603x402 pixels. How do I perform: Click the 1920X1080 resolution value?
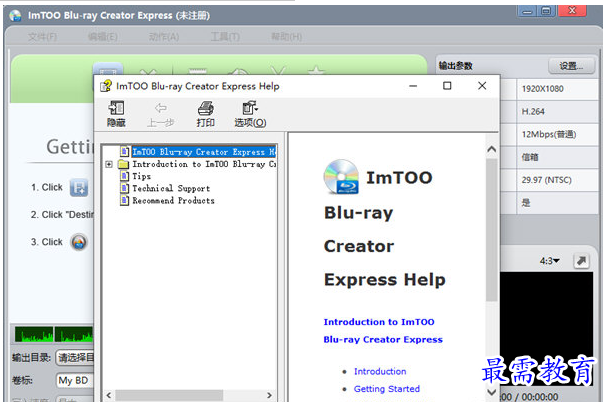pyautogui.click(x=543, y=89)
